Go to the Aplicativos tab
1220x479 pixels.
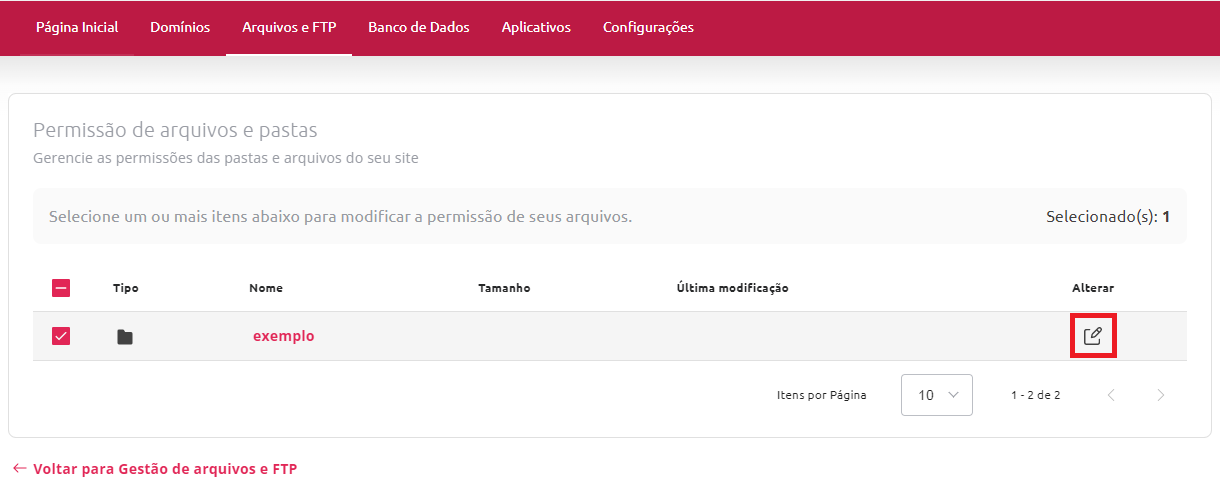click(536, 28)
